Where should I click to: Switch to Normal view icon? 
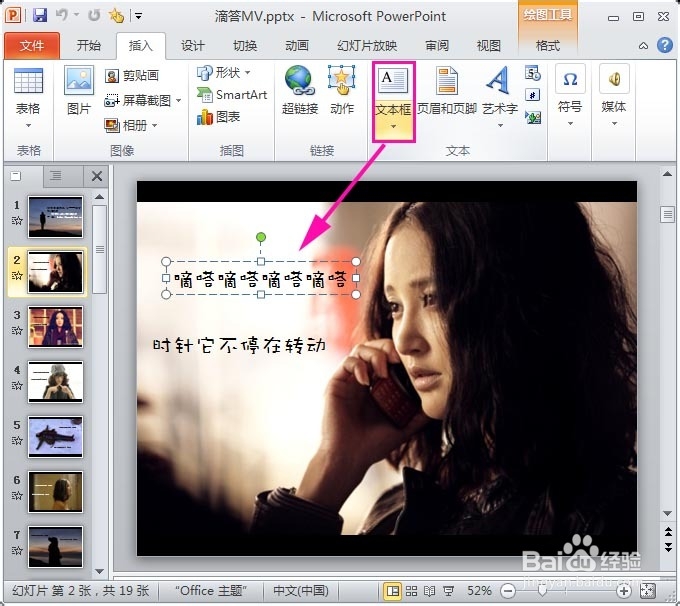click(x=392, y=591)
